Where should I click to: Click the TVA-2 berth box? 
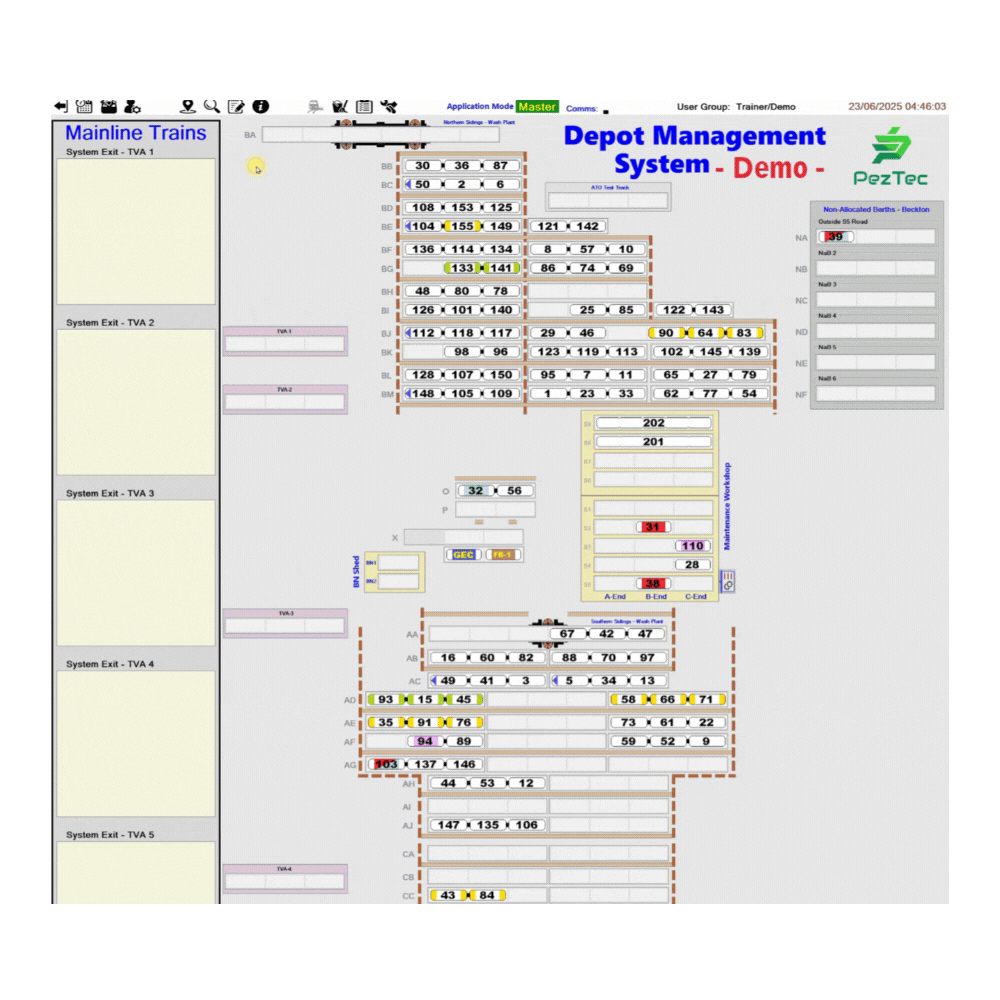point(285,402)
